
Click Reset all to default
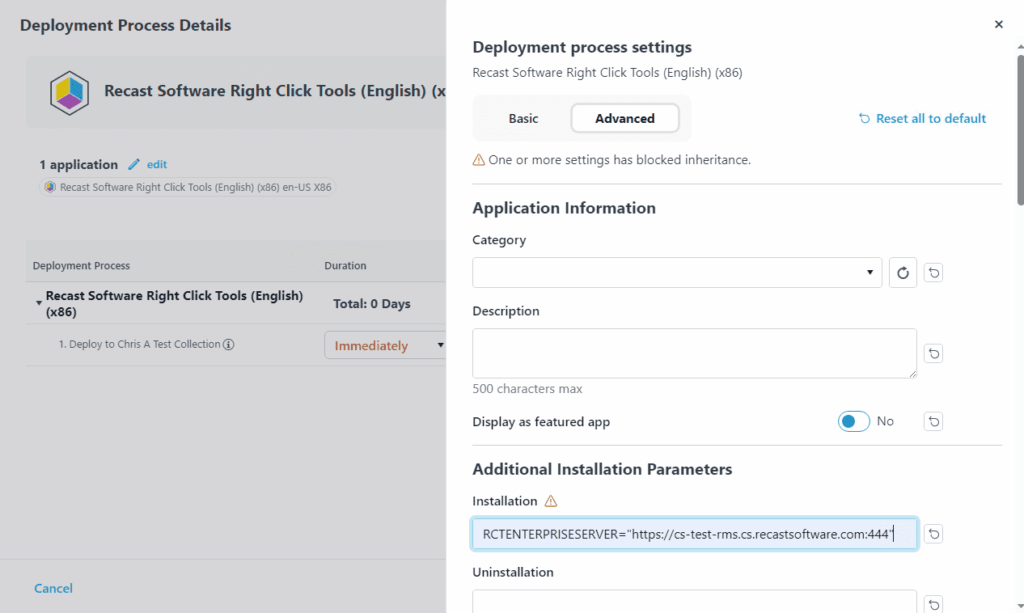(921, 118)
